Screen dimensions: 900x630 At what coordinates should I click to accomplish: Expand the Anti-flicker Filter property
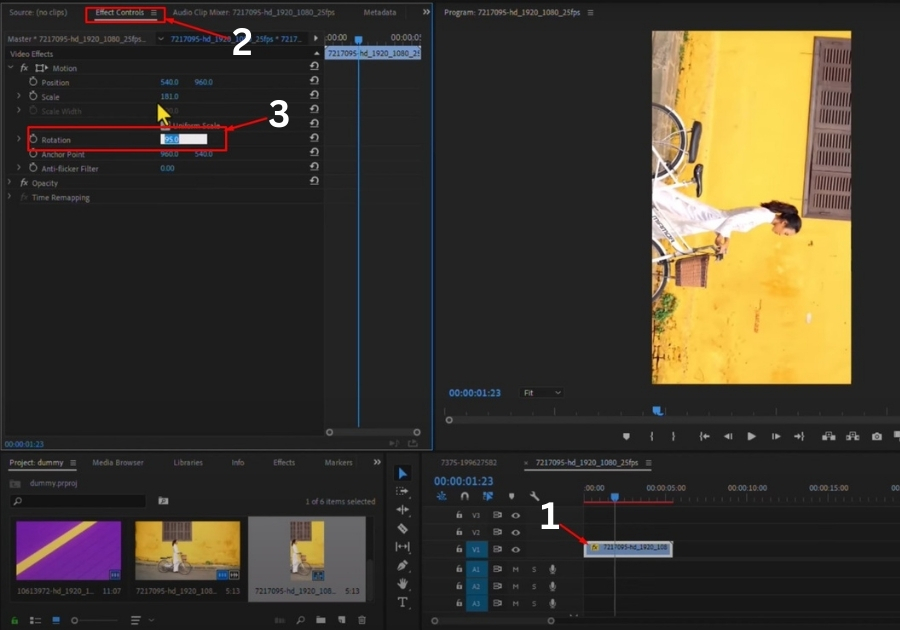click(19, 168)
